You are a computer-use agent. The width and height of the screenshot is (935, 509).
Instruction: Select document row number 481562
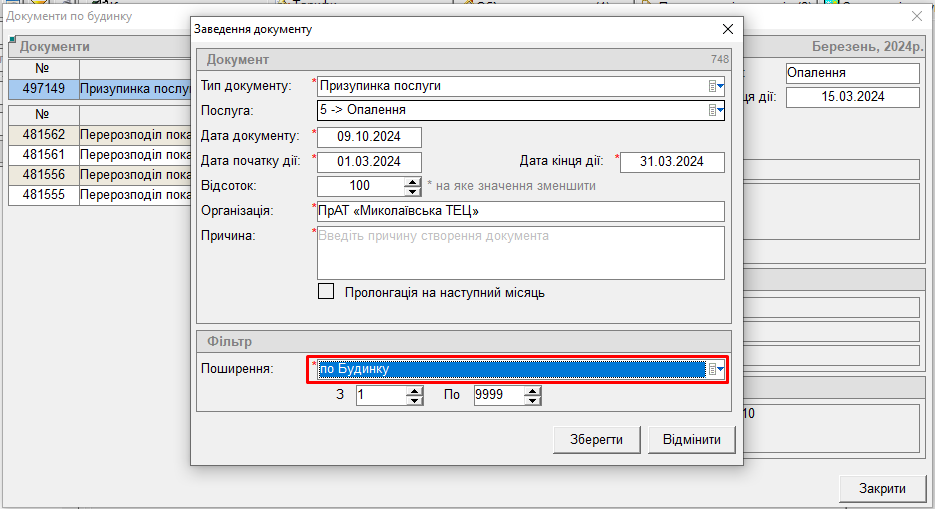click(x=43, y=135)
